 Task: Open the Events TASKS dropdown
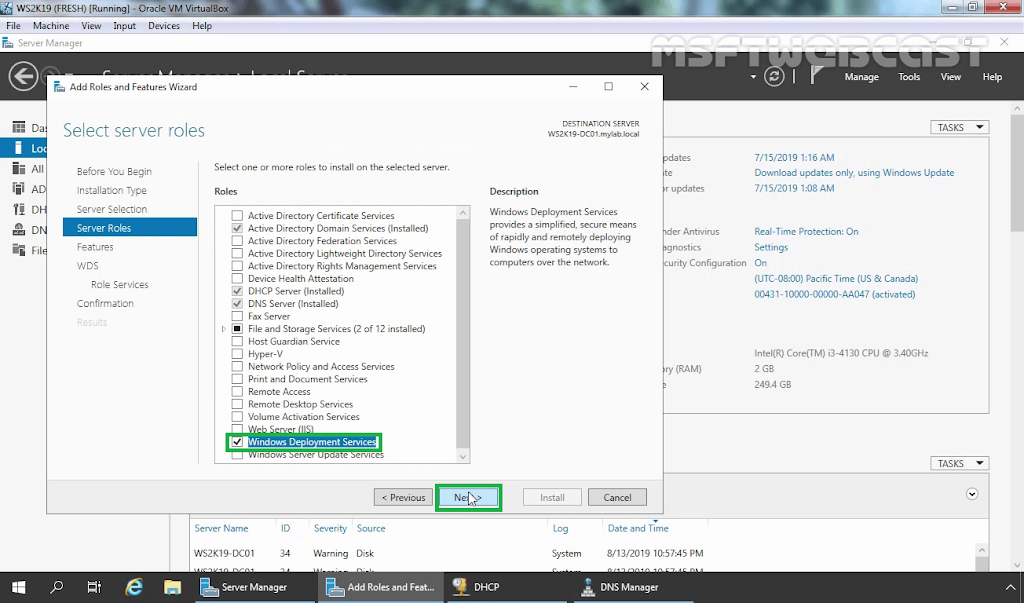point(959,463)
